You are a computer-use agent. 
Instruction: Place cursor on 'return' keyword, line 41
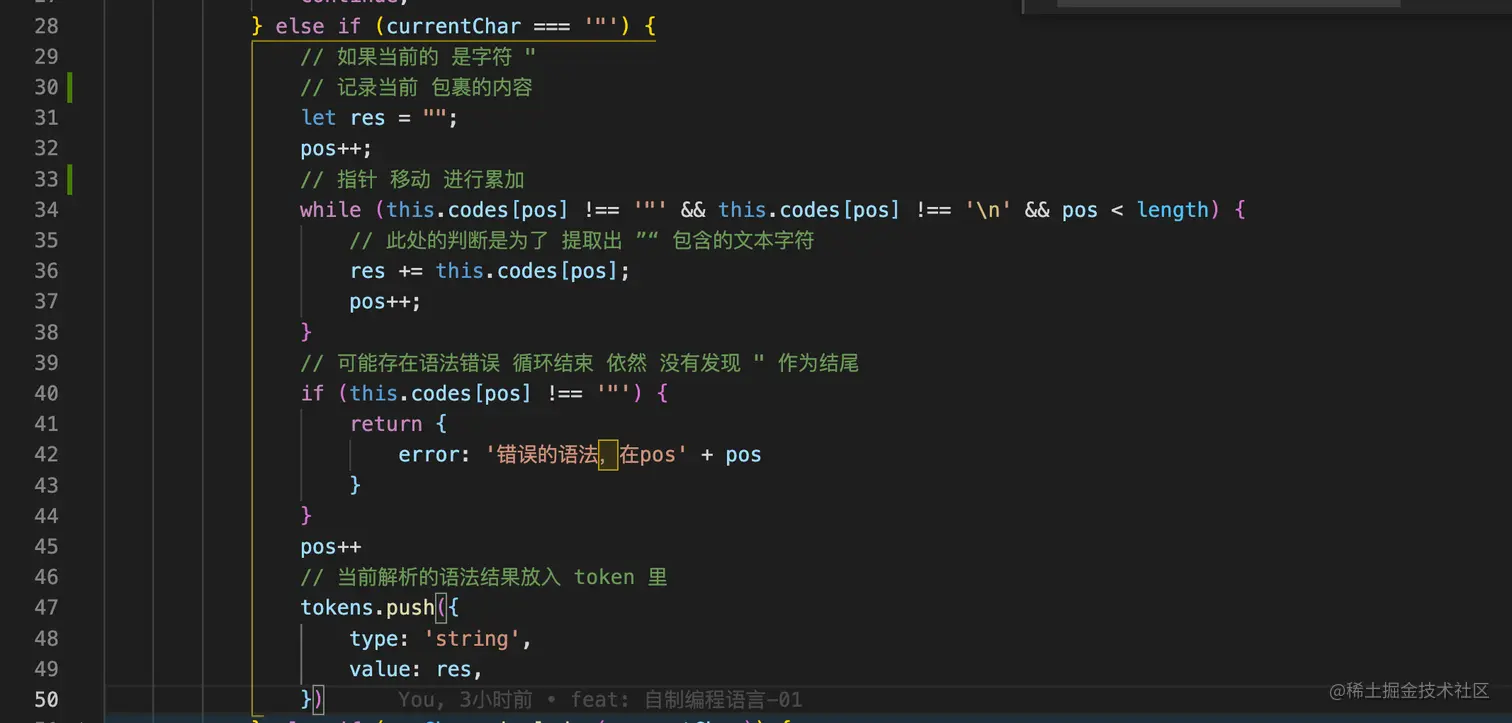click(x=386, y=423)
